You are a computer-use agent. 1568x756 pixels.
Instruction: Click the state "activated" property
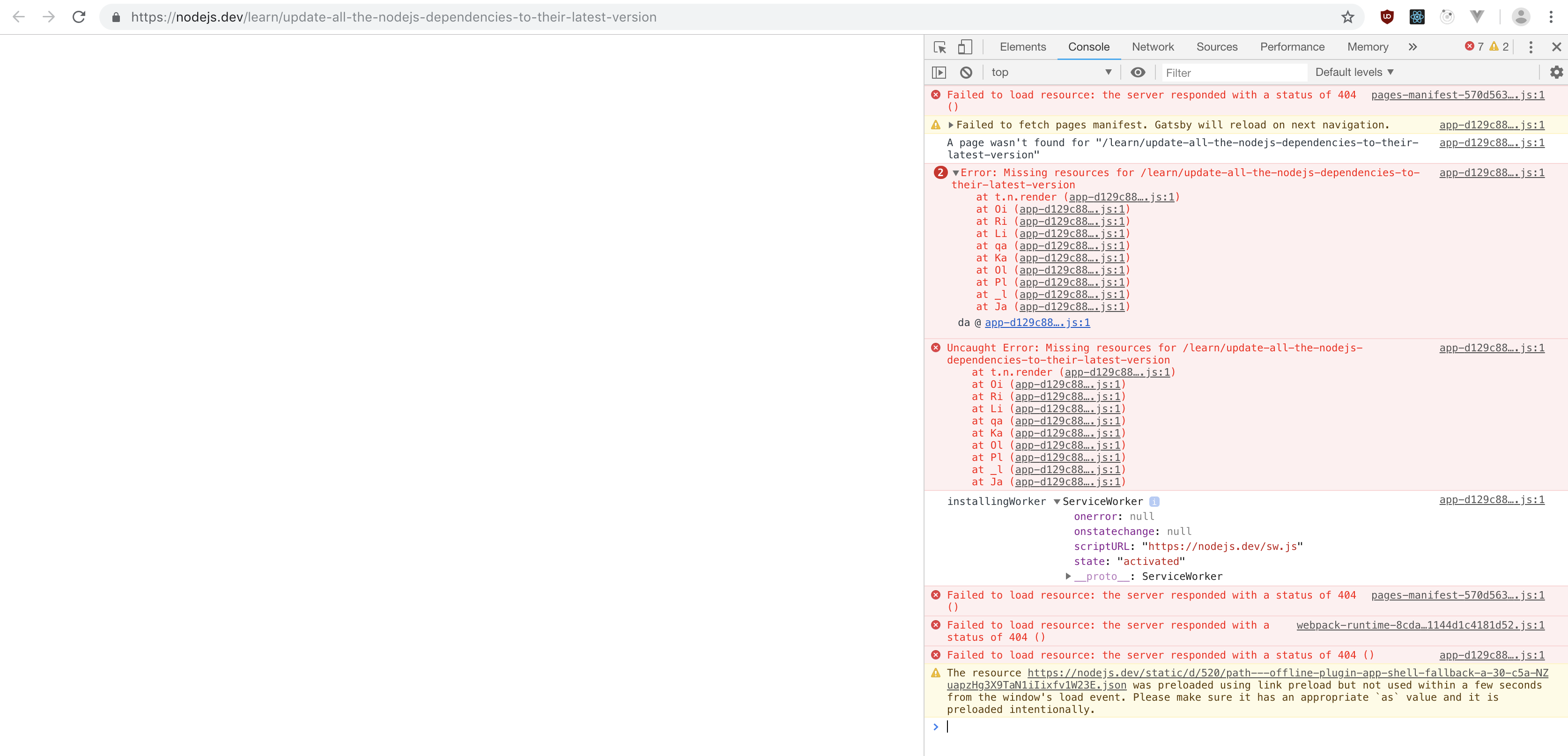pyautogui.click(x=1129, y=561)
